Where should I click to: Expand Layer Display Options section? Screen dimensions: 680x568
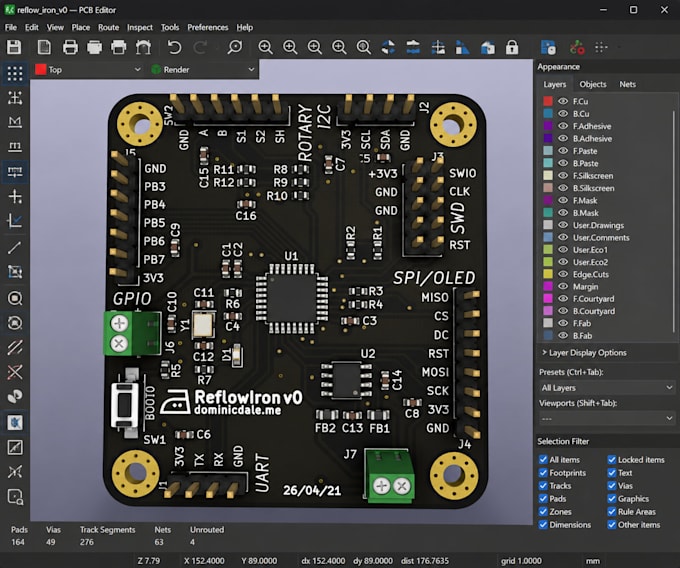pos(584,353)
